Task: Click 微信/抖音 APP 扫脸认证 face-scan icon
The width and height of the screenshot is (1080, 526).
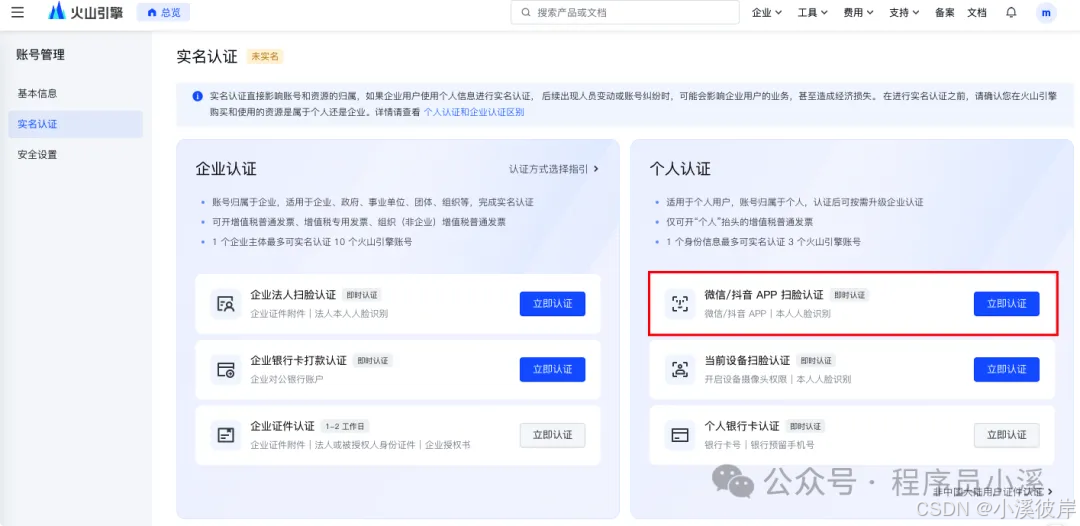Action: click(680, 304)
